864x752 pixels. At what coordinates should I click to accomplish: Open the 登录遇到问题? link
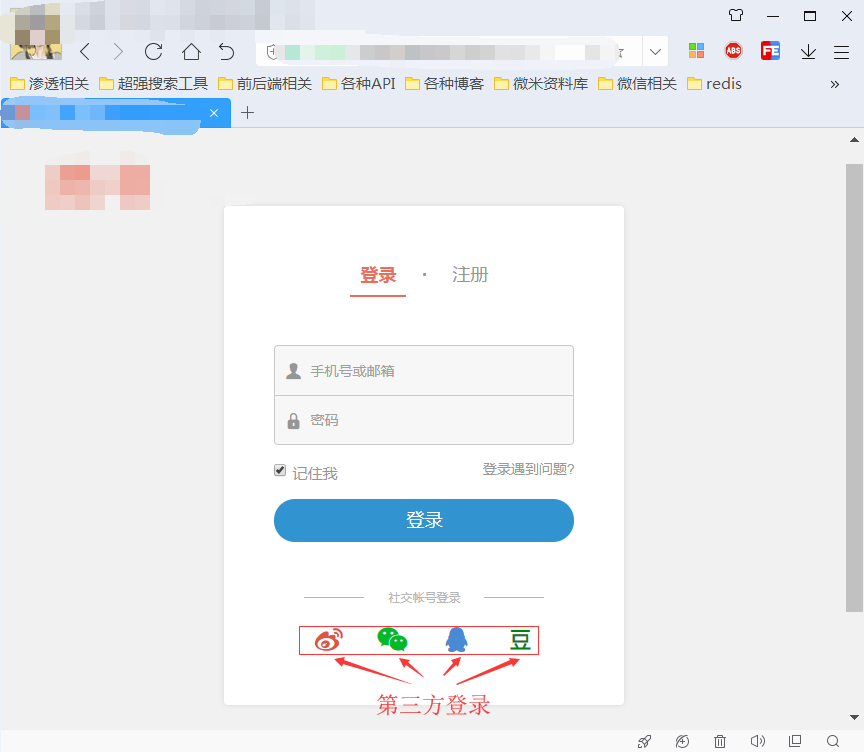(x=528, y=469)
